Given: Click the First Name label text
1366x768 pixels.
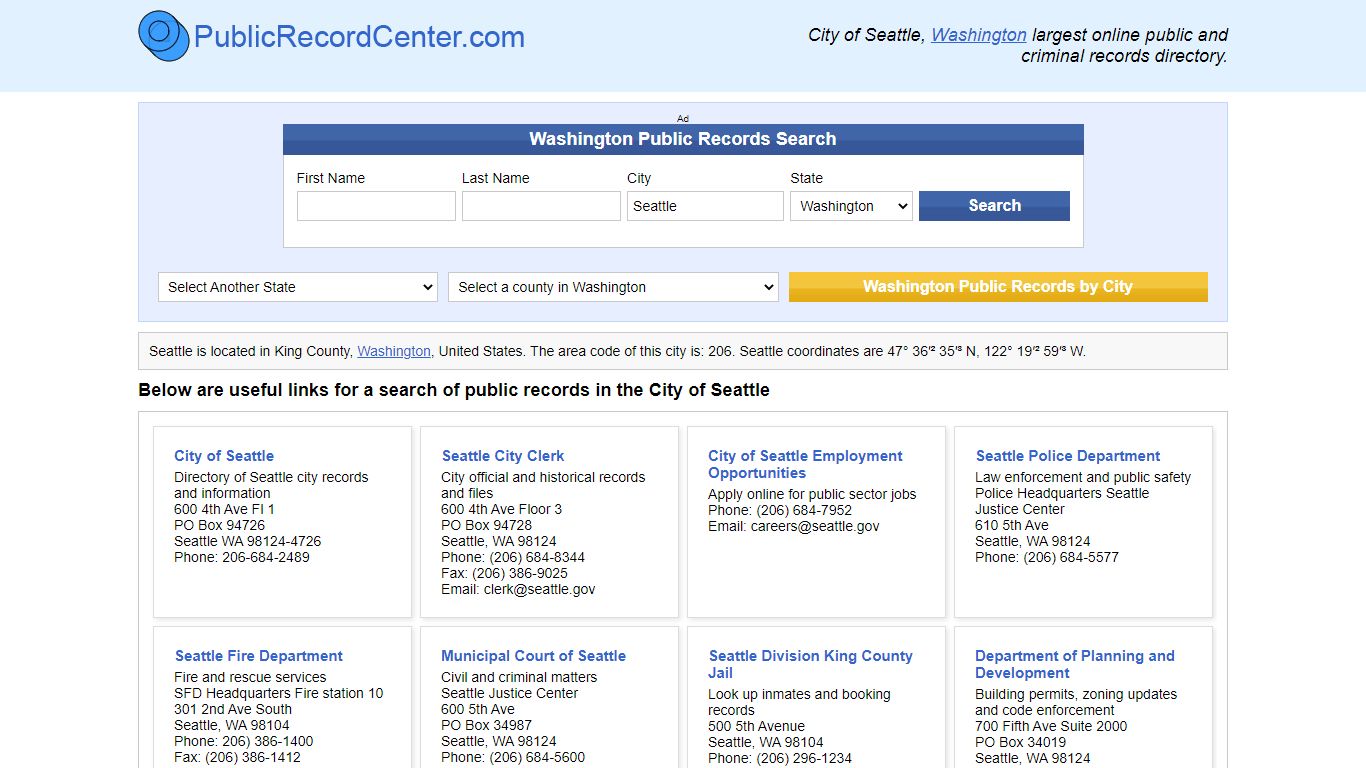Looking at the screenshot, I should click(x=331, y=178).
